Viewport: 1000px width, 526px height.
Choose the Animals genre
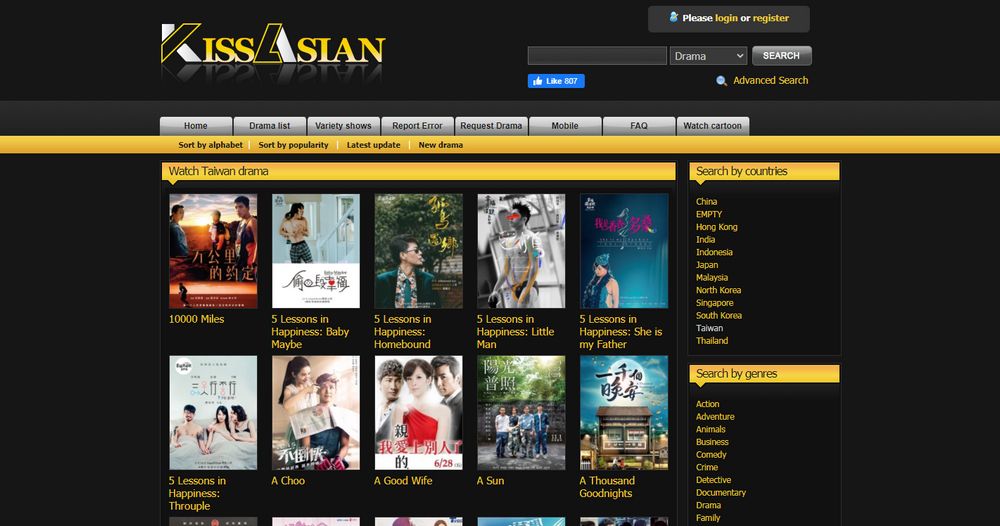point(711,430)
